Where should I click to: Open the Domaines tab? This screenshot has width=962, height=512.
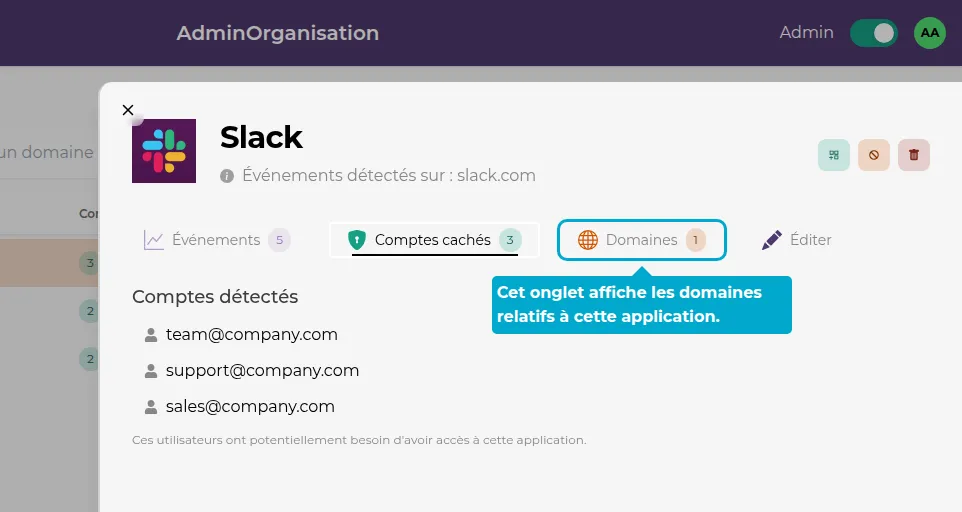641,240
